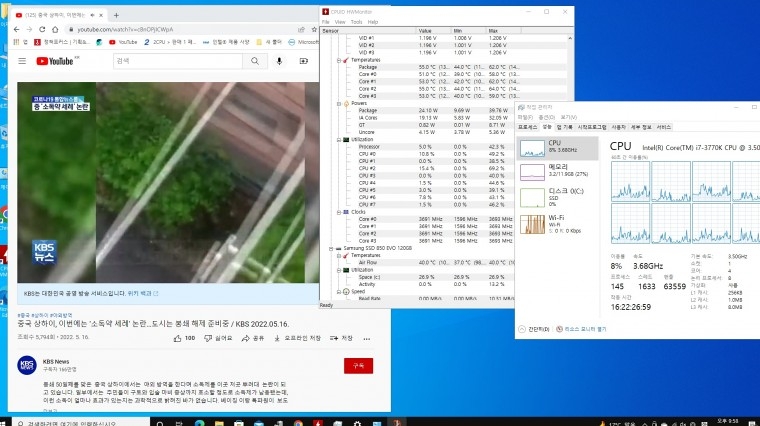Image resolution: width=760 pixels, height=426 pixels.
Task: Collapse the SSD Speed node
Action: [339, 292]
